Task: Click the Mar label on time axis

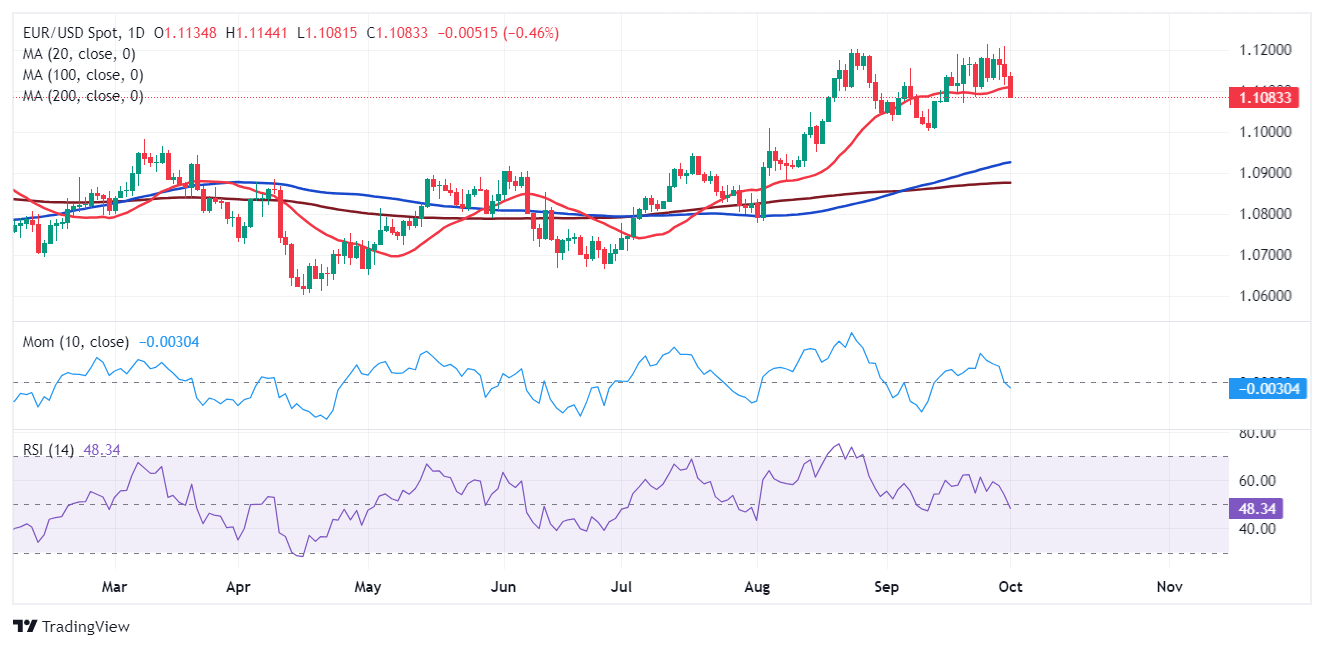Action: pyautogui.click(x=115, y=587)
